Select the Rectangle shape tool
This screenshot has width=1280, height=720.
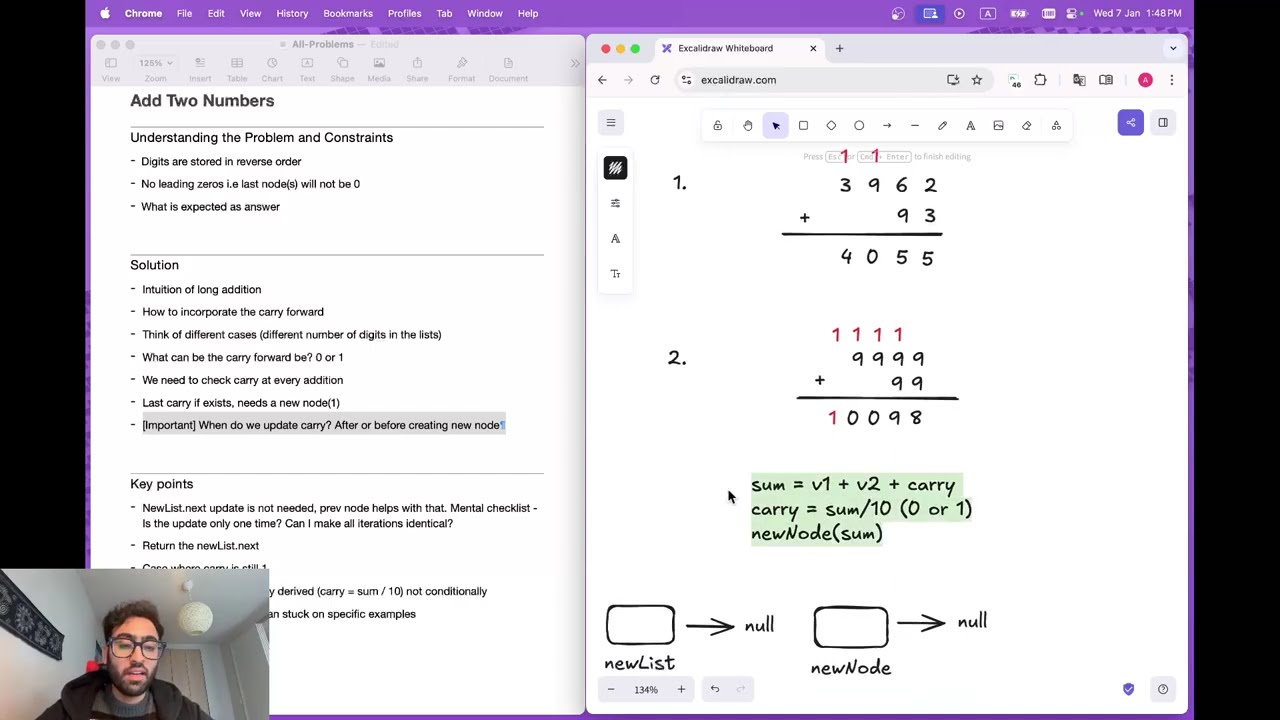(x=803, y=126)
